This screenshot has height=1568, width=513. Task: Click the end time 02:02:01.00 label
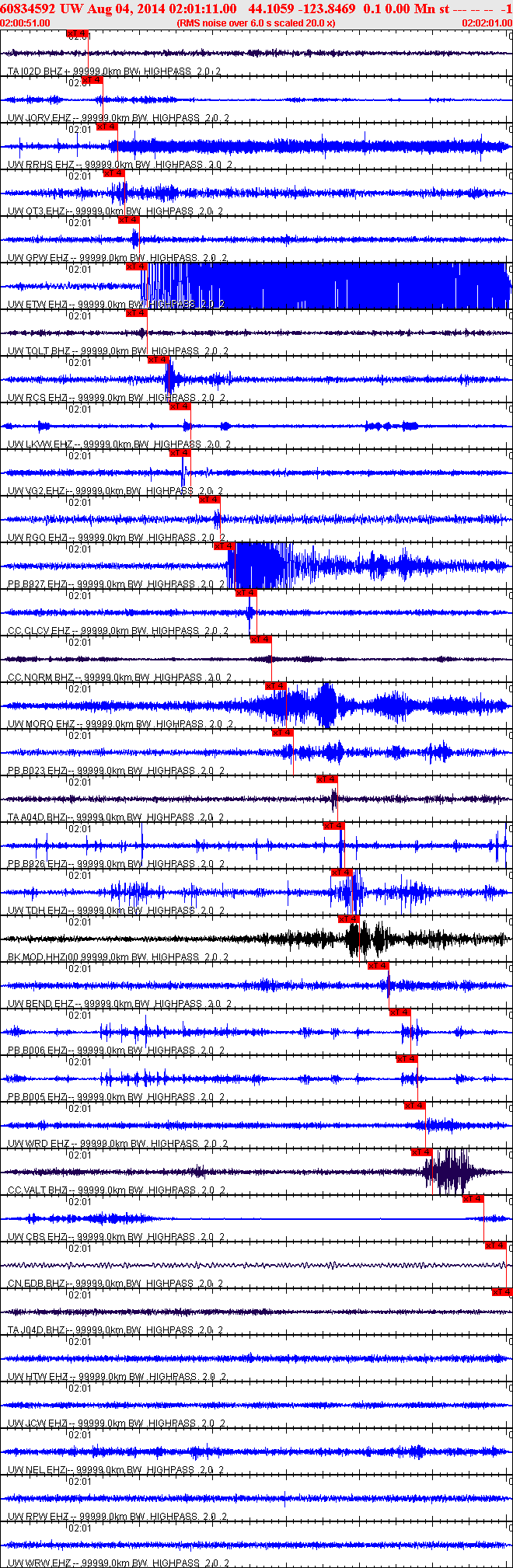tap(487, 23)
